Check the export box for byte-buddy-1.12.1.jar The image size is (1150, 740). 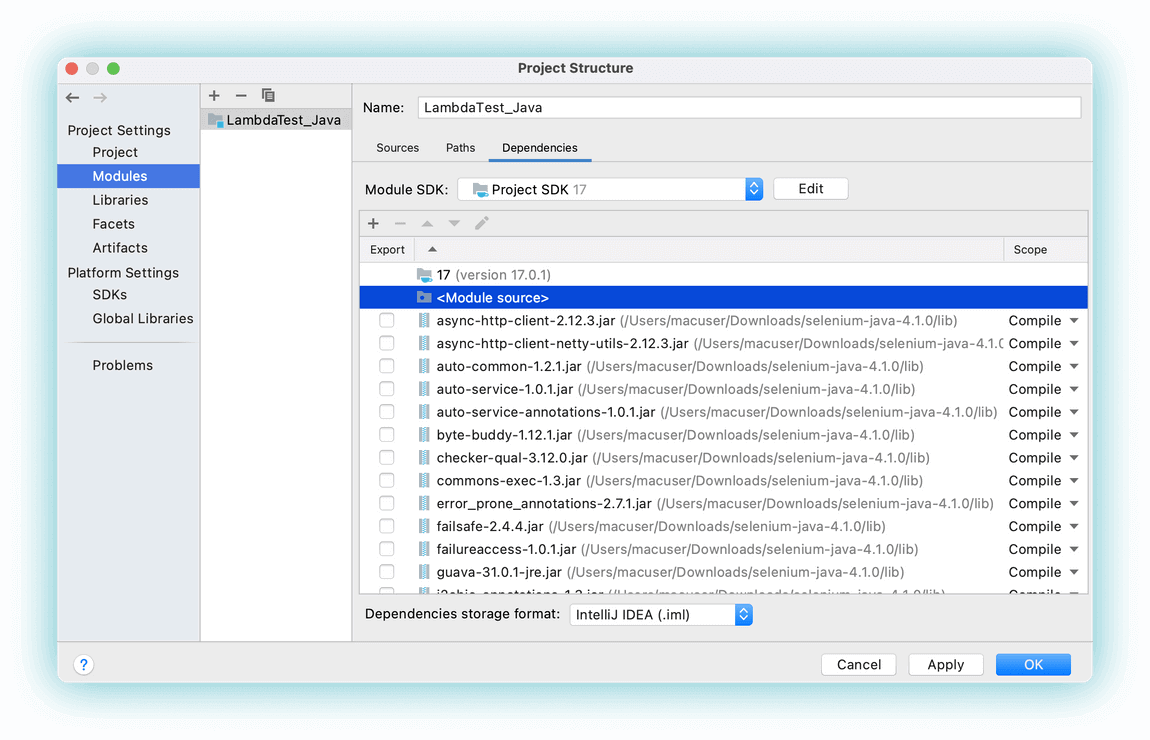[387, 435]
